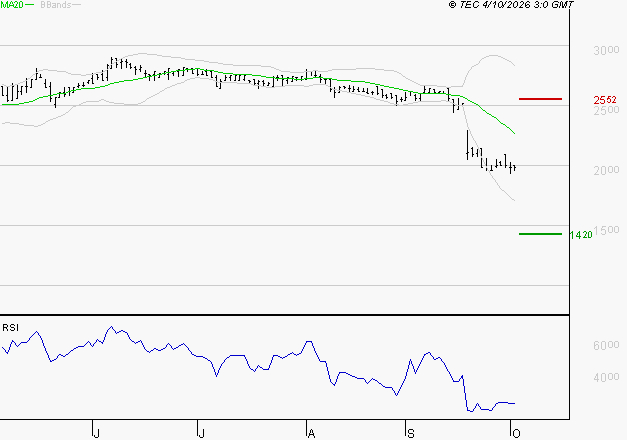Click the BBands legend label
This screenshot has width=627, height=440.
56,5
